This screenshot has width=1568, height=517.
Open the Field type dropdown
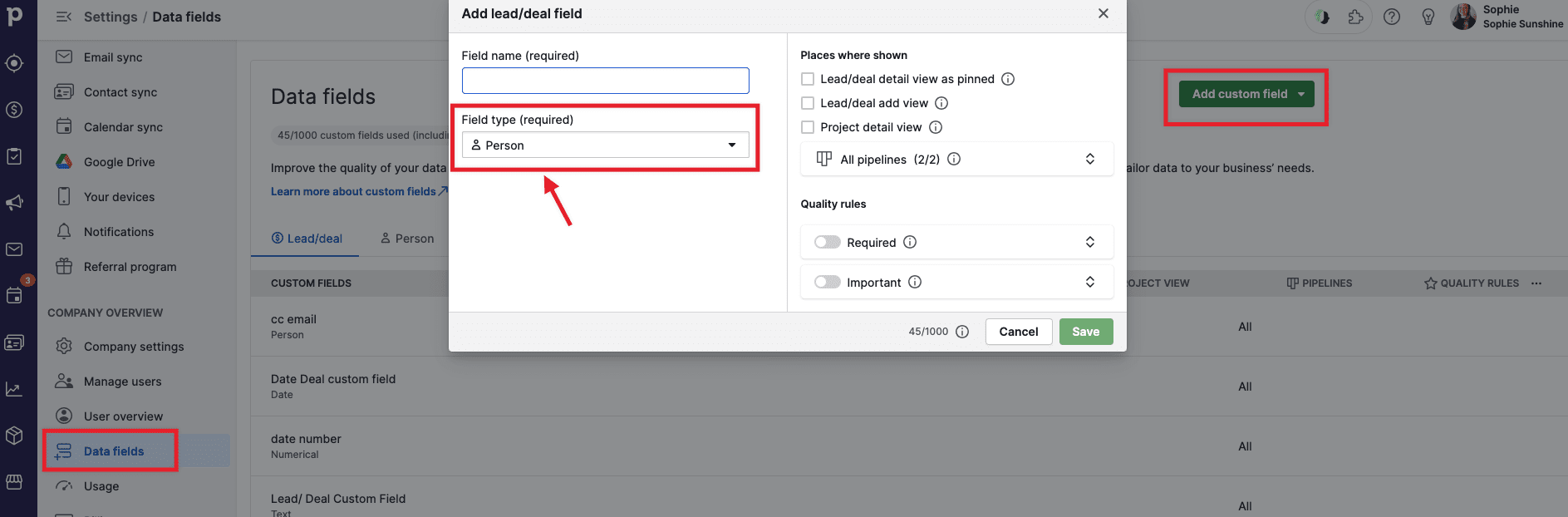(605, 145)
